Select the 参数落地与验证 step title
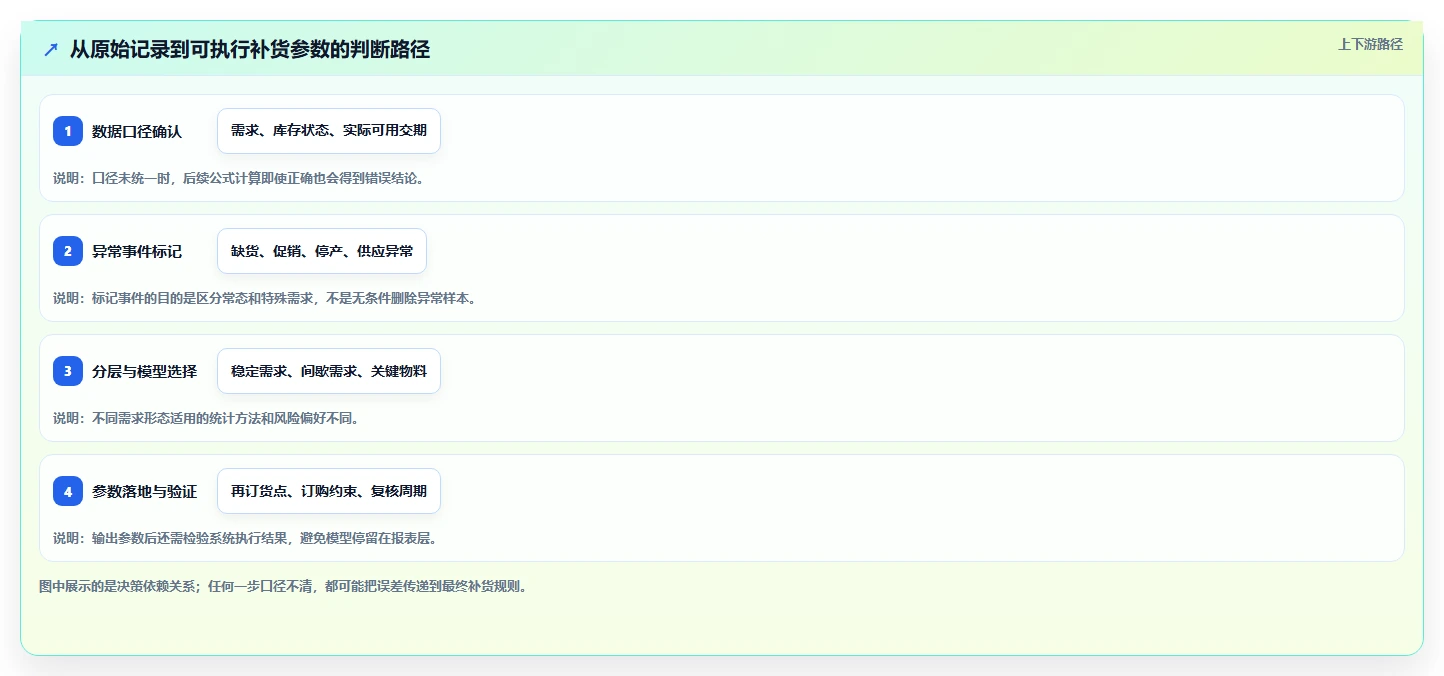 coord(144,491)
